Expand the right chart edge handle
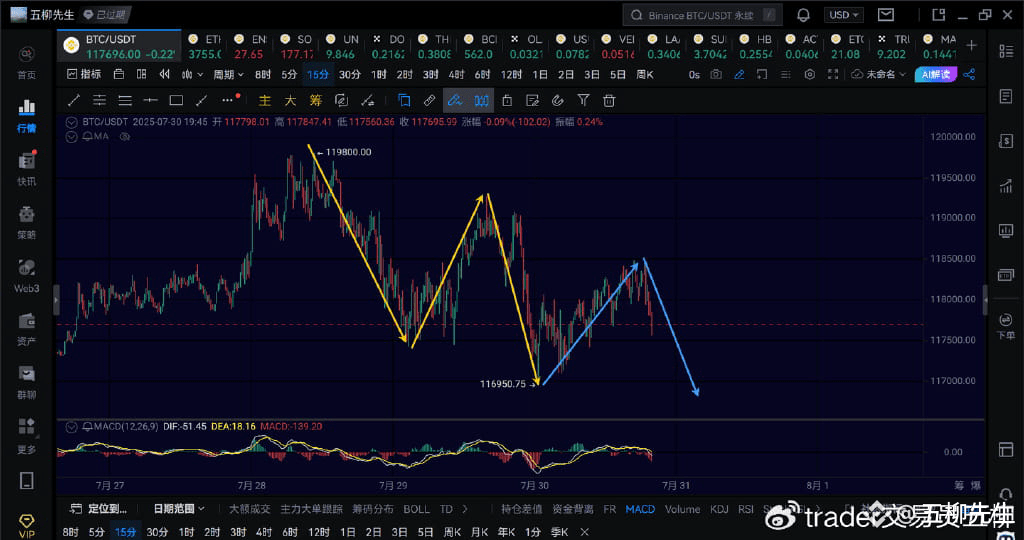Image resolution: width=1024 pixels, height=540 pixels. point(985,300)
